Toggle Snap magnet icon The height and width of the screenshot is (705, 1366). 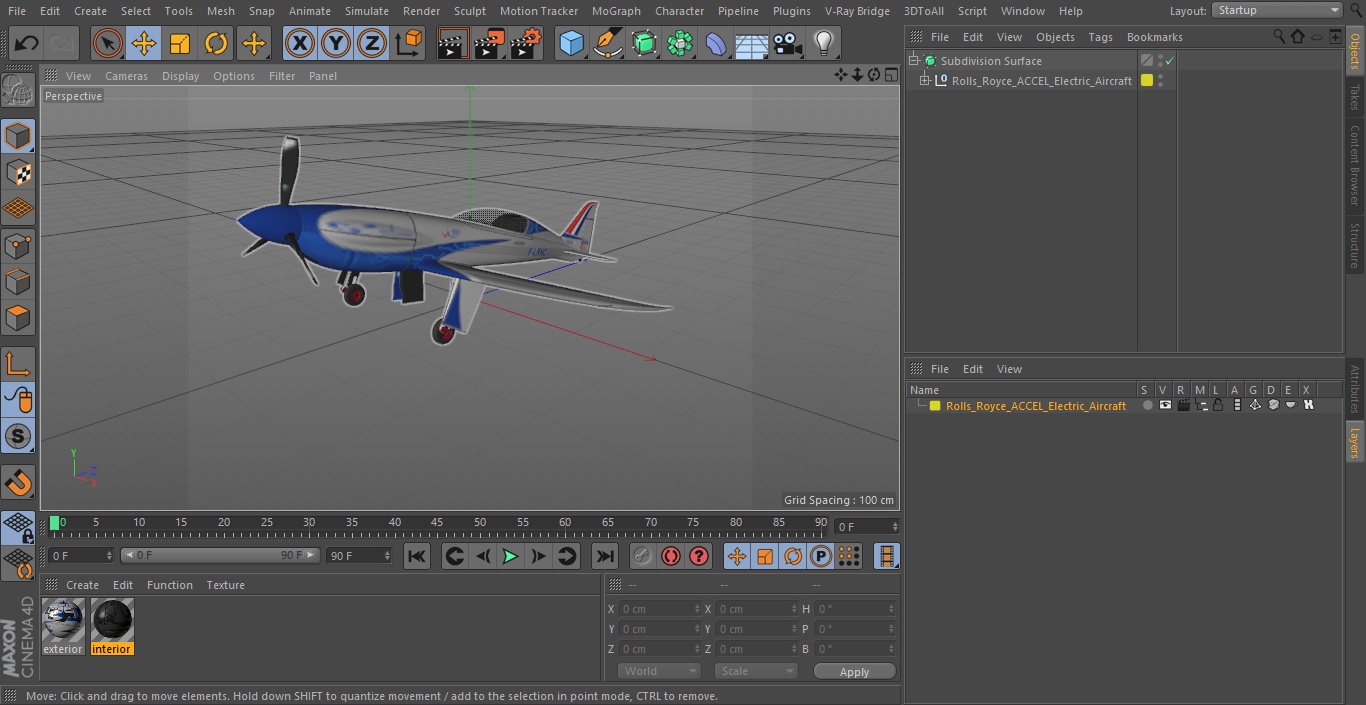click(18, 482)
